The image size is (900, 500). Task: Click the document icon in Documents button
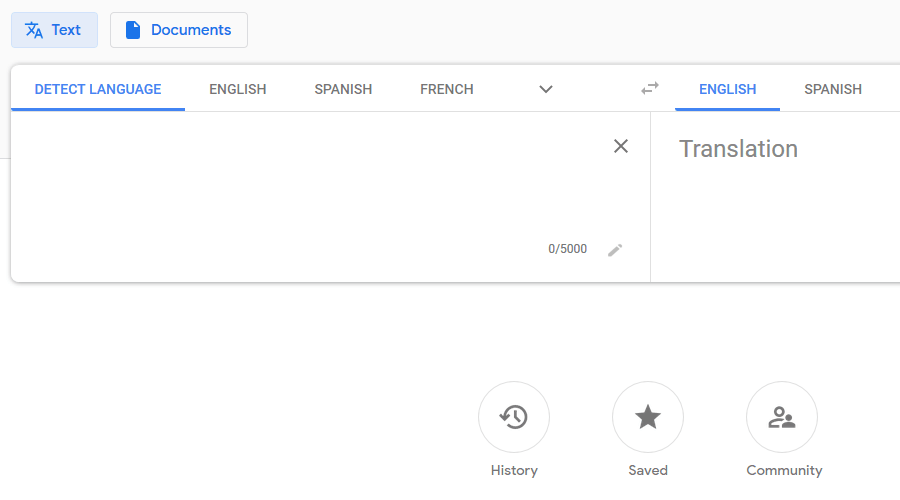133,30
